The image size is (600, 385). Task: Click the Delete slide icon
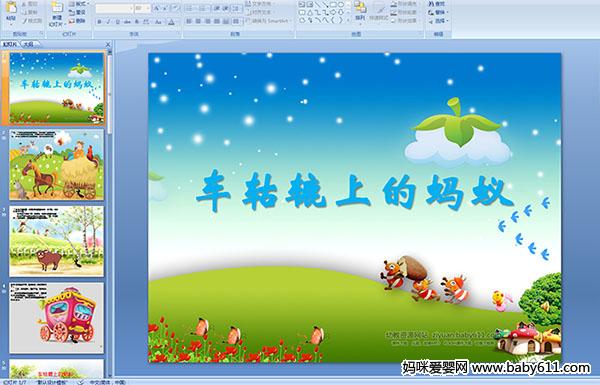78,21
